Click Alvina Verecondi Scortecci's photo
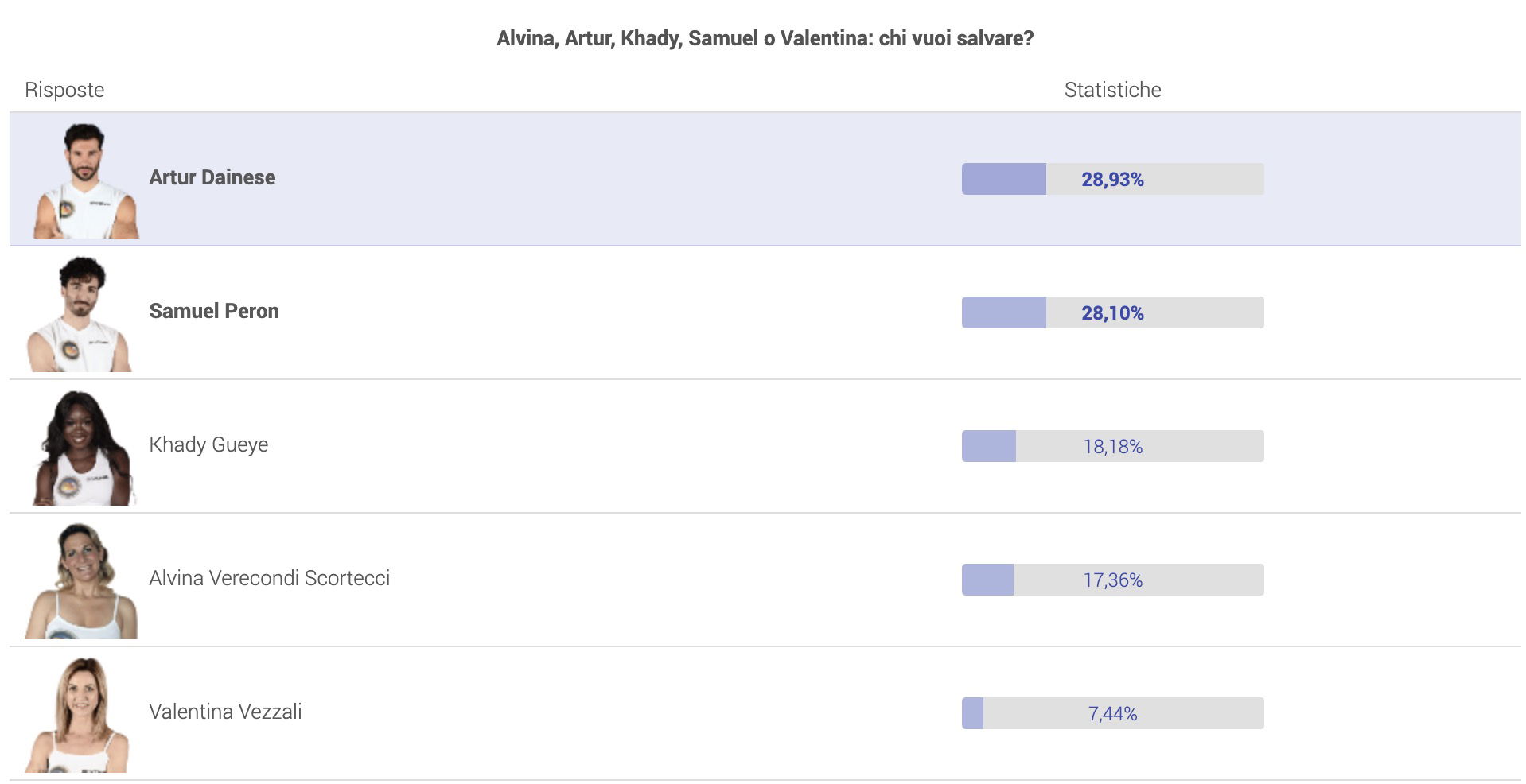This screenshot has height=784, width=1526. (x=81, y=581)
